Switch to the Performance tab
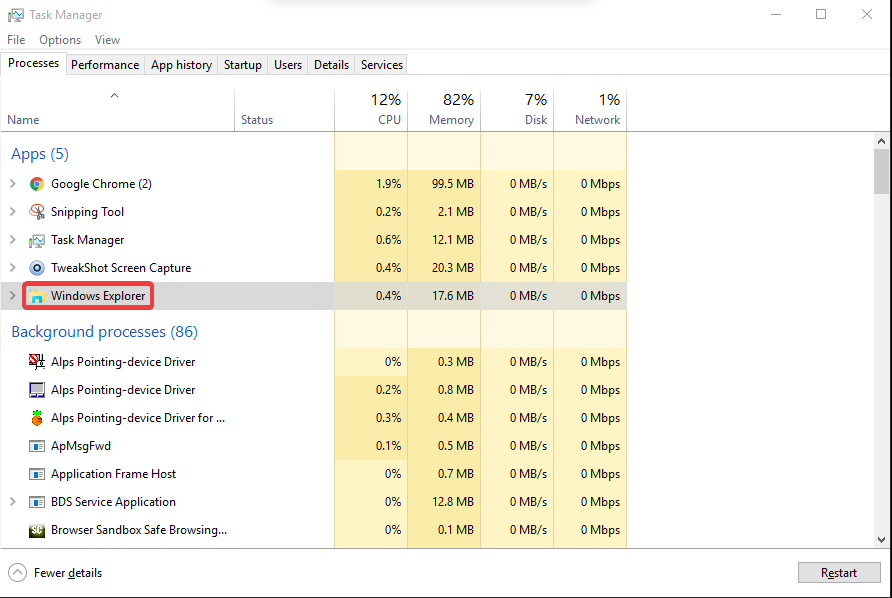This screenshot has height=598, width=892. click(x=105, y=64)
